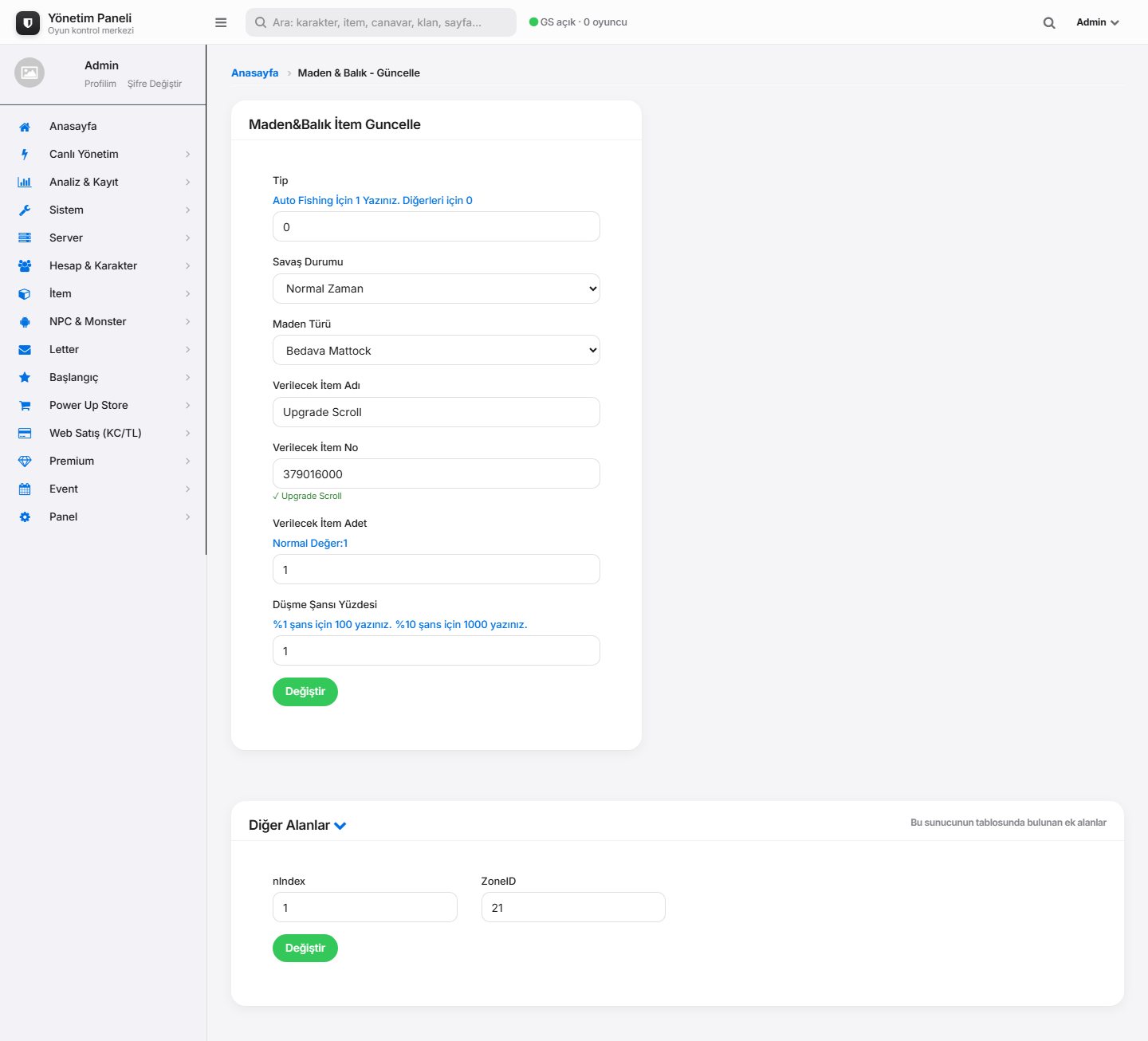This screenshot has width=1148, height=1041.
Task: Click the NPC & Monster robot icon
Action: [x=25, y=322]
